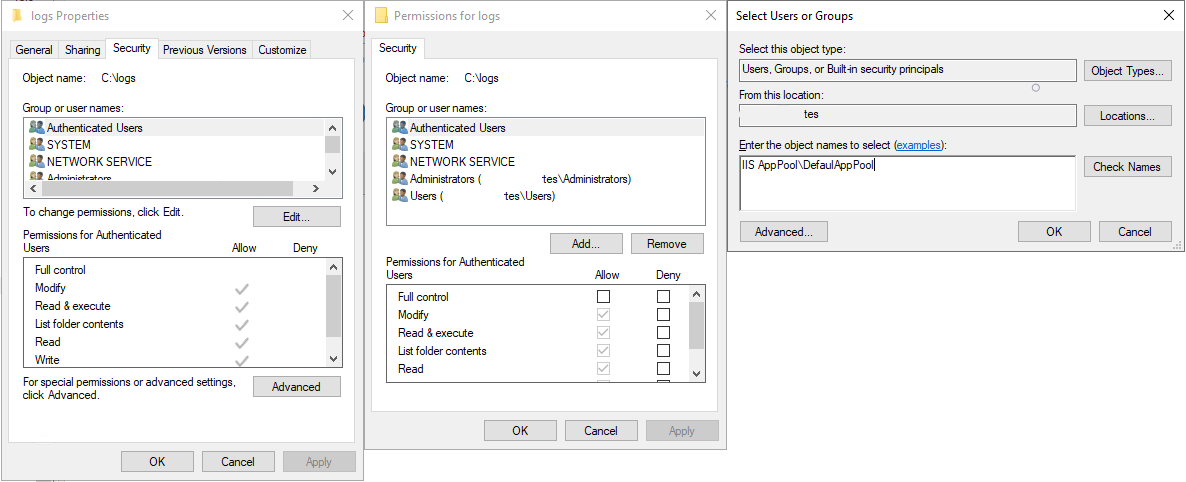Click Add... in Permissions for logs

(x=586, y=244)
